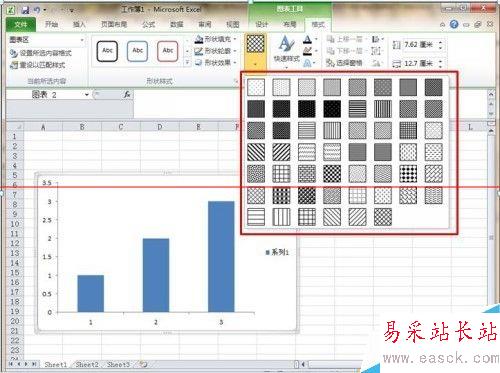Open the name box dropdown arrow
500x373 pixels.
pos(86,95)
